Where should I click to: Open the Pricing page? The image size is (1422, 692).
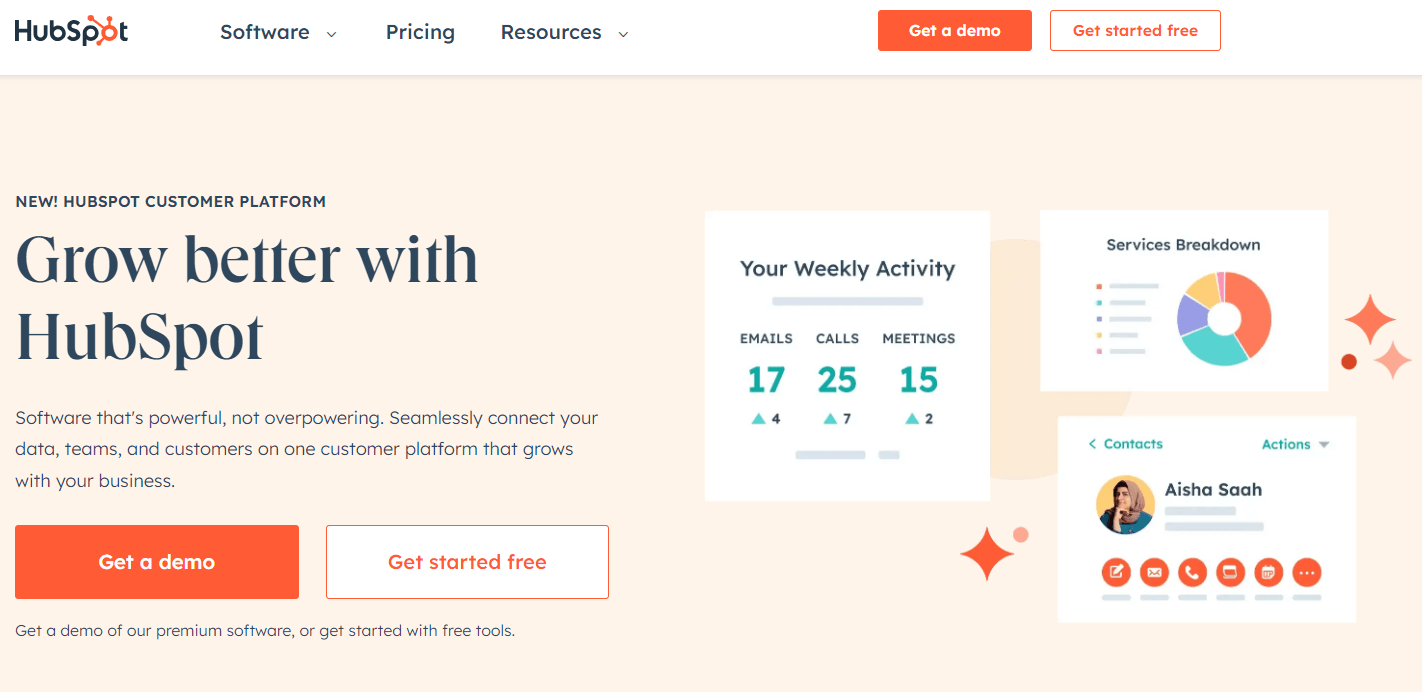420,32
